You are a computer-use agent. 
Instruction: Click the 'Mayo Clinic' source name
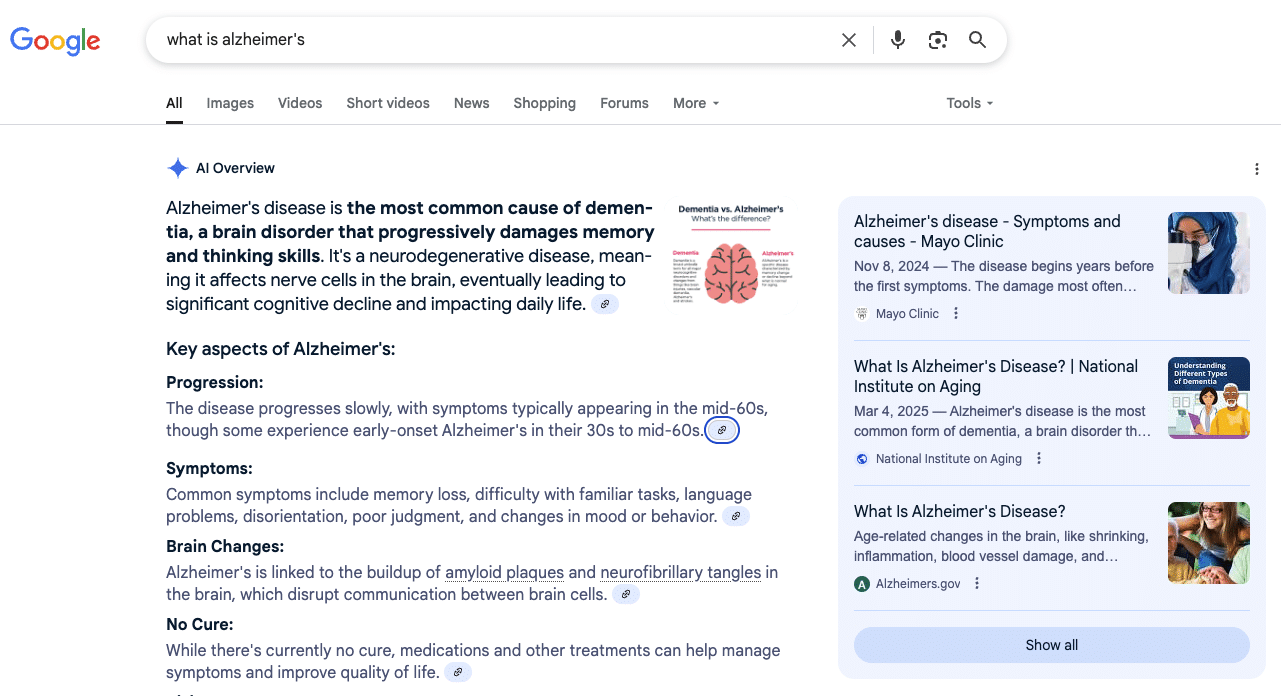tap(907, 314)
